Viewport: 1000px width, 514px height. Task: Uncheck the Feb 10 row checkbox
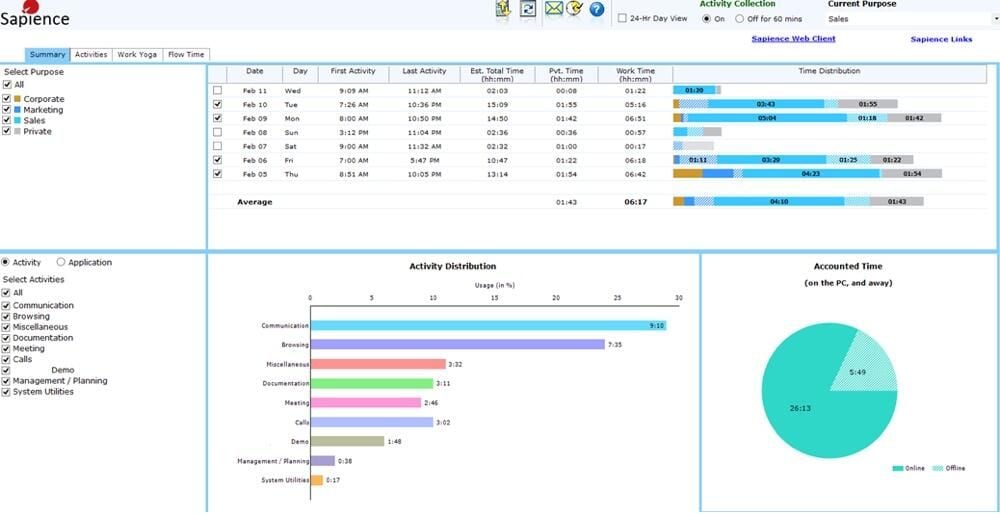217,105
